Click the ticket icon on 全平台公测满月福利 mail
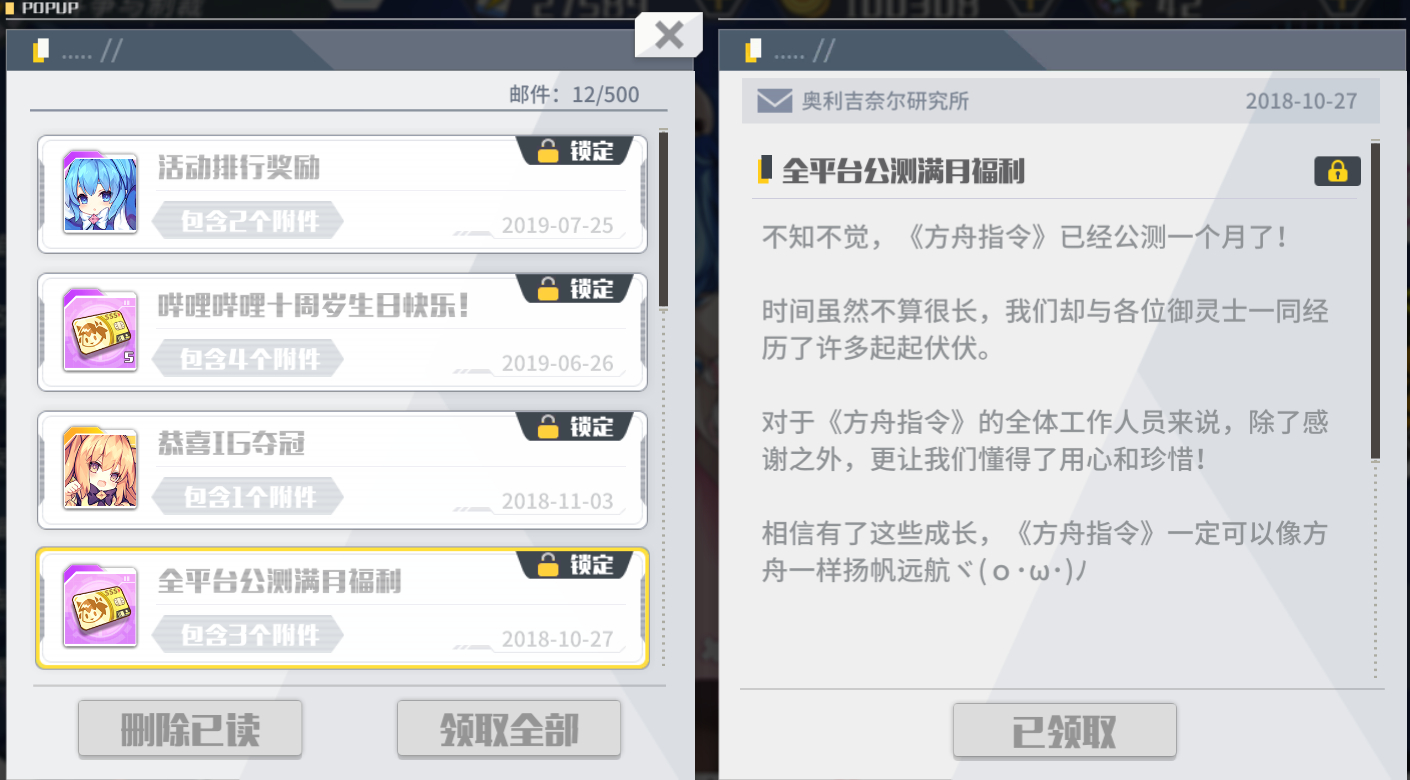This screenshot has height=780, width=1410. point(100,607)
